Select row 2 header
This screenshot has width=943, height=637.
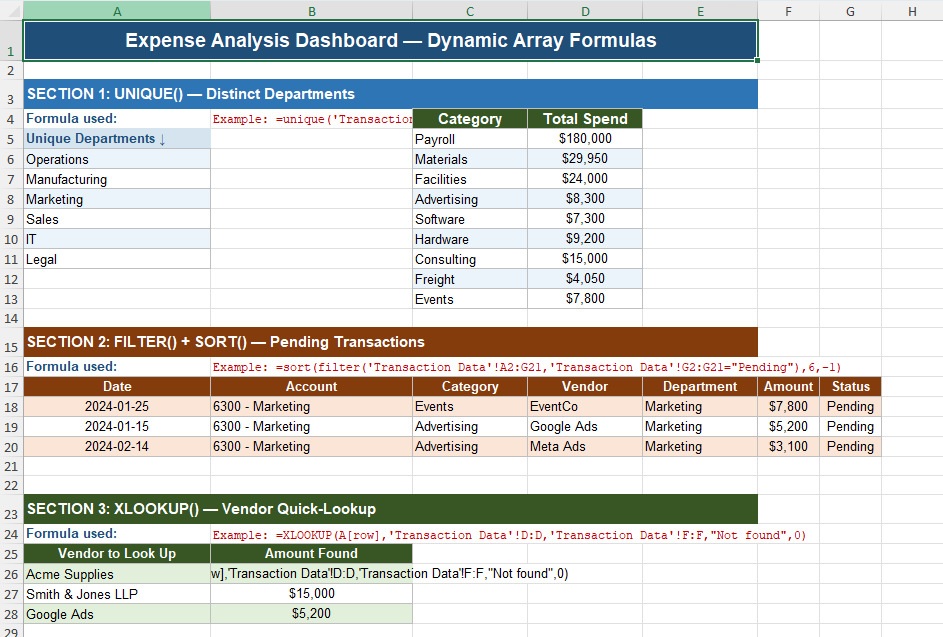11,70
